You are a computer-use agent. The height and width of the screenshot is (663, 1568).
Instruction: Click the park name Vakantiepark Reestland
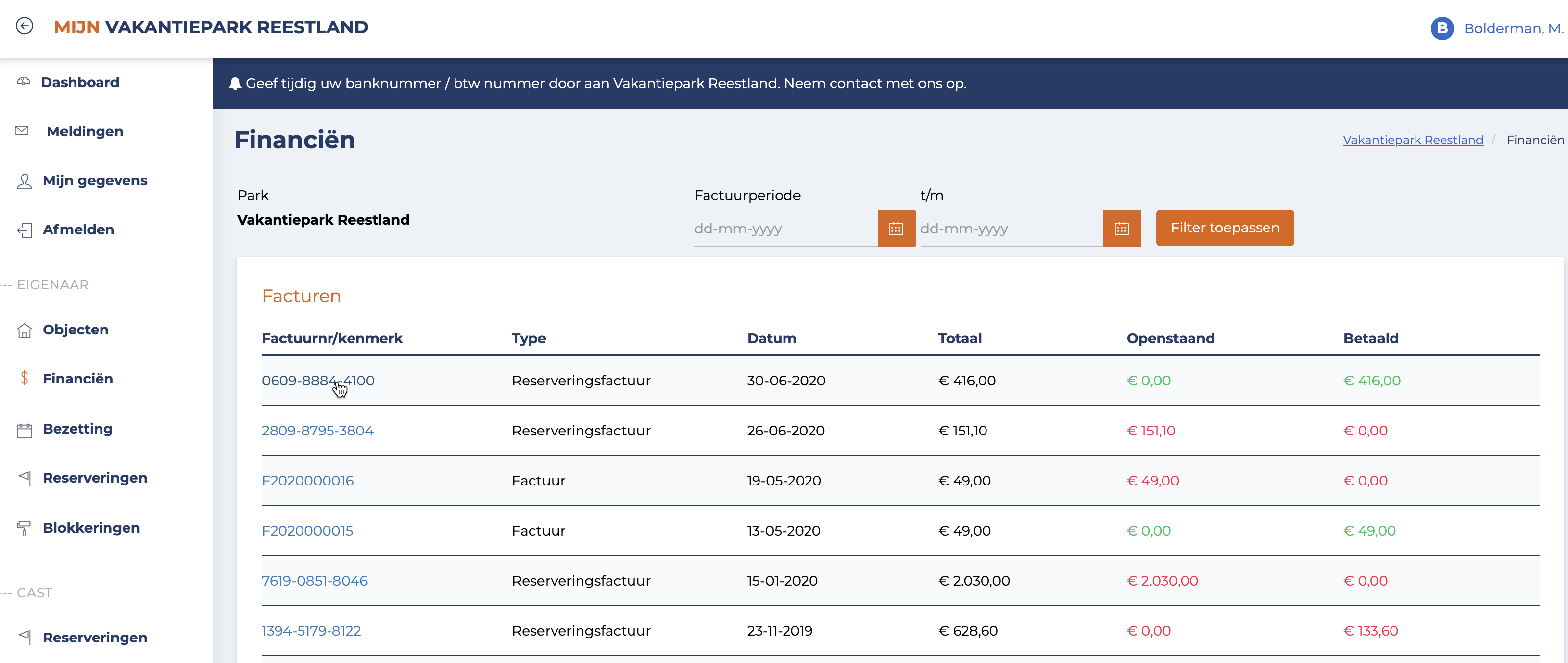point(323,220)
